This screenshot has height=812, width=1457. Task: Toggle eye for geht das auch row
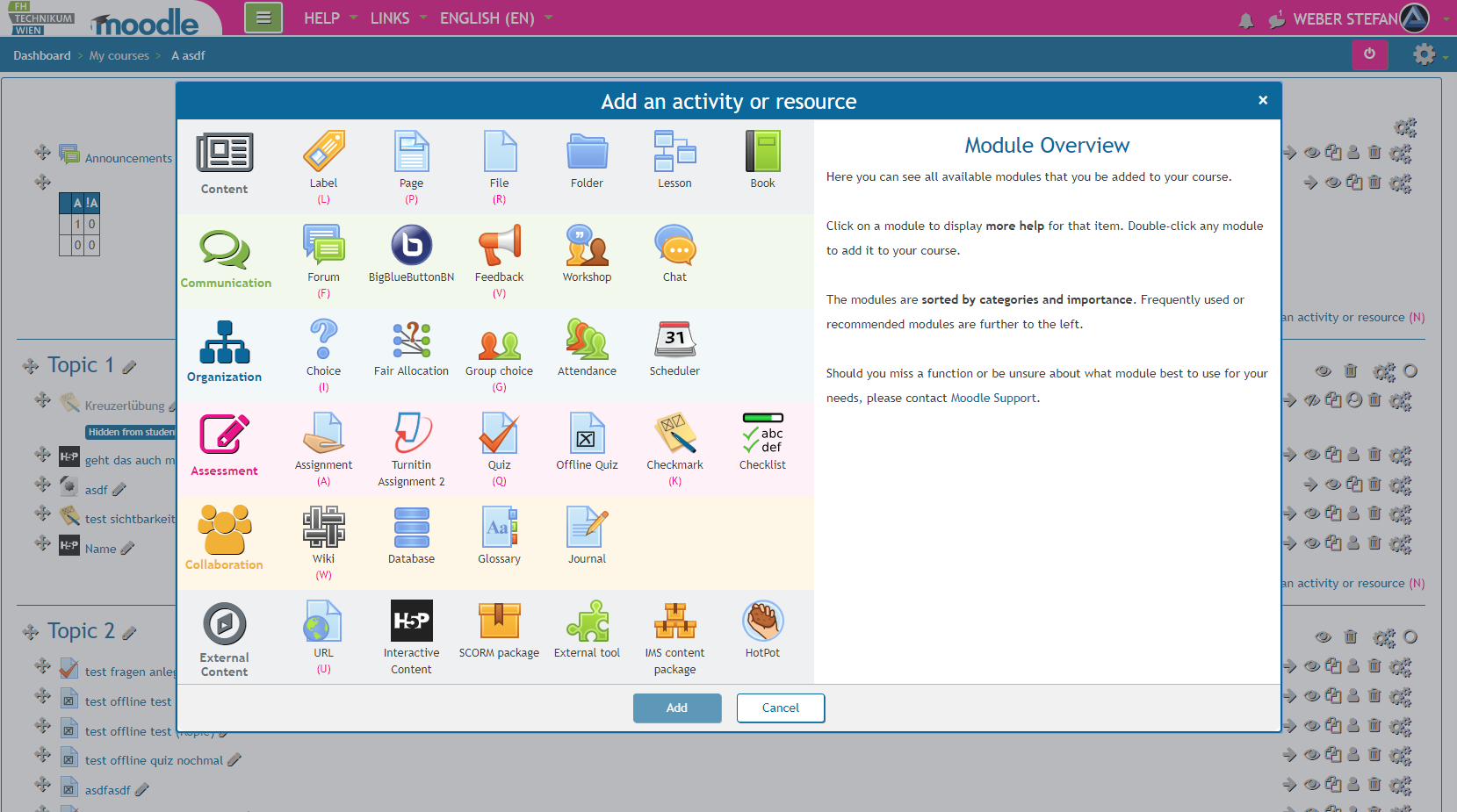pos(1312,455)
